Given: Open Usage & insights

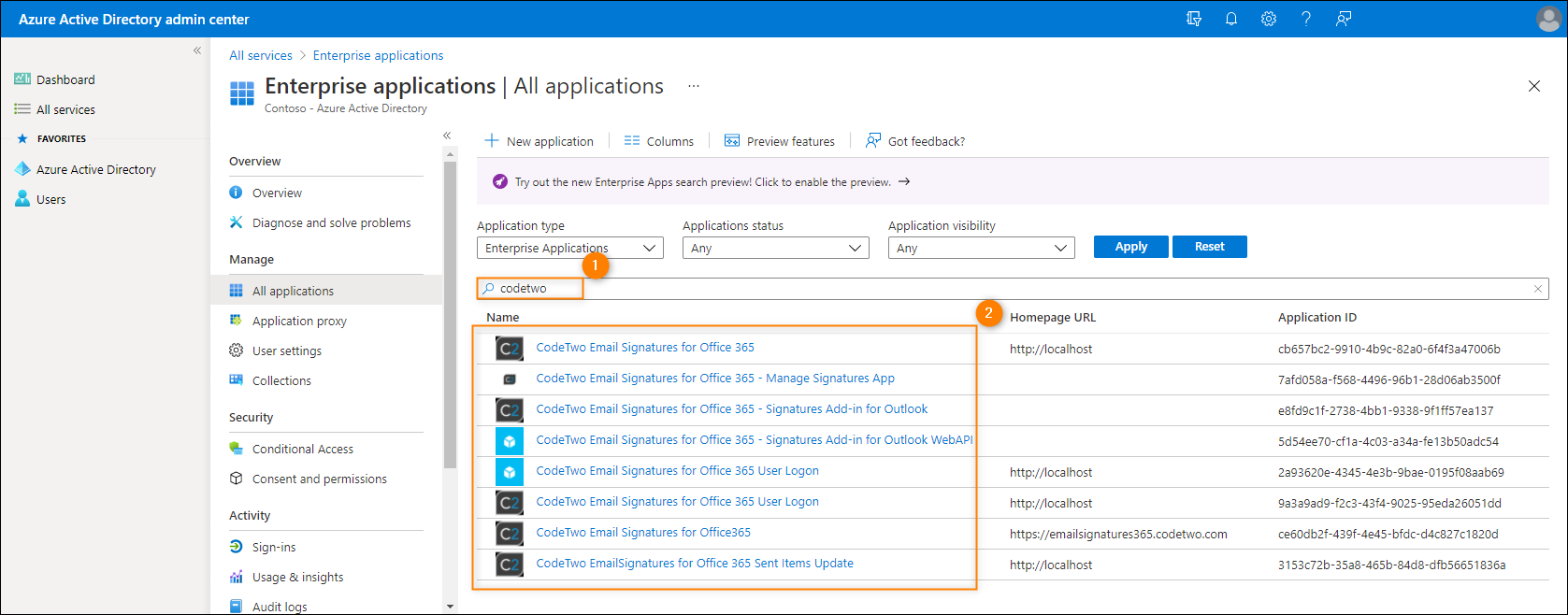Looking at the screenshot, I should click(x=297, y=577).
